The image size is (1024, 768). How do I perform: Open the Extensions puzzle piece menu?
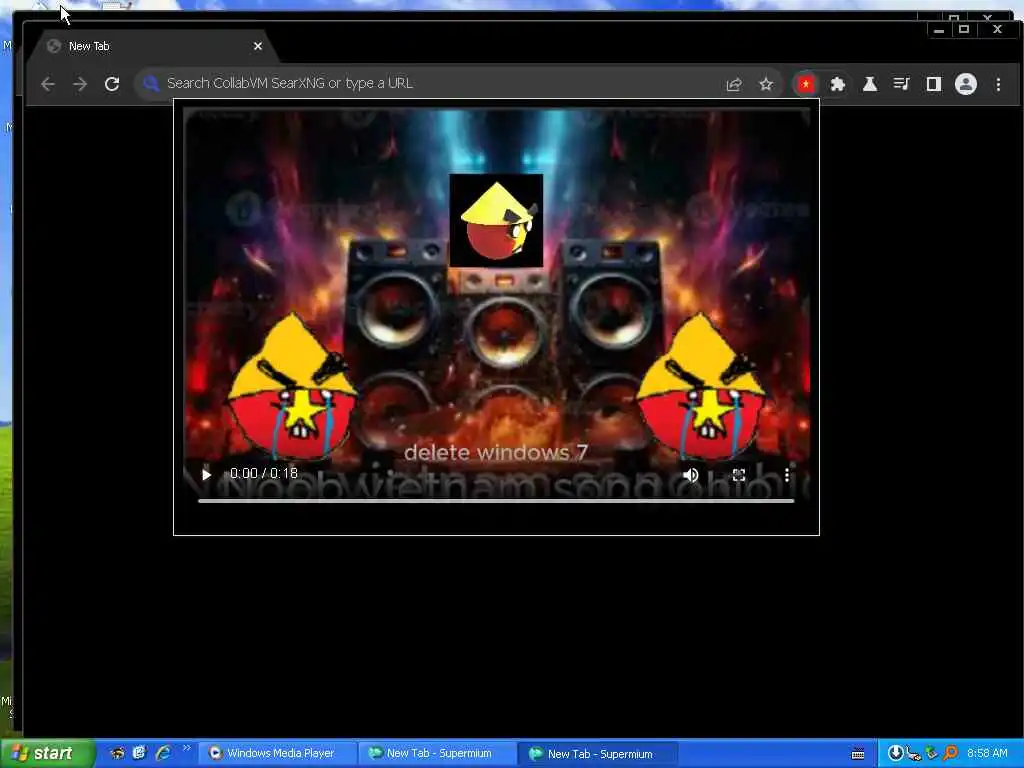click(837, 84)
